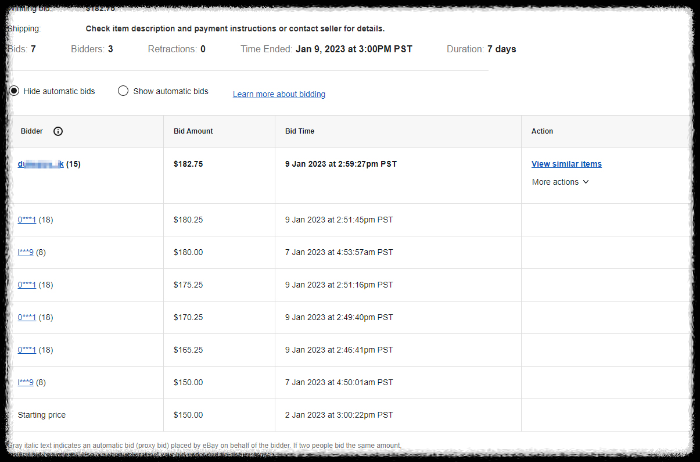700x462 pixels.
Task: Click the Action column header
Action: pos(542,131)
